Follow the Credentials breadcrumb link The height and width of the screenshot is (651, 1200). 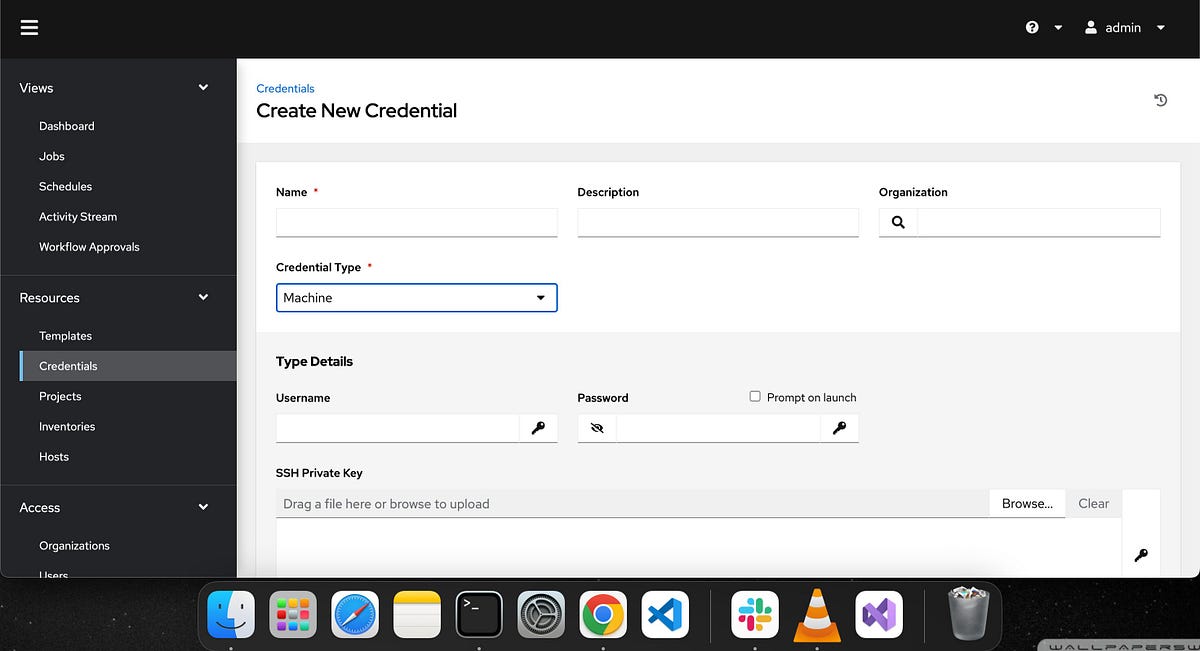pyautogui.click(x=285, y=88)
